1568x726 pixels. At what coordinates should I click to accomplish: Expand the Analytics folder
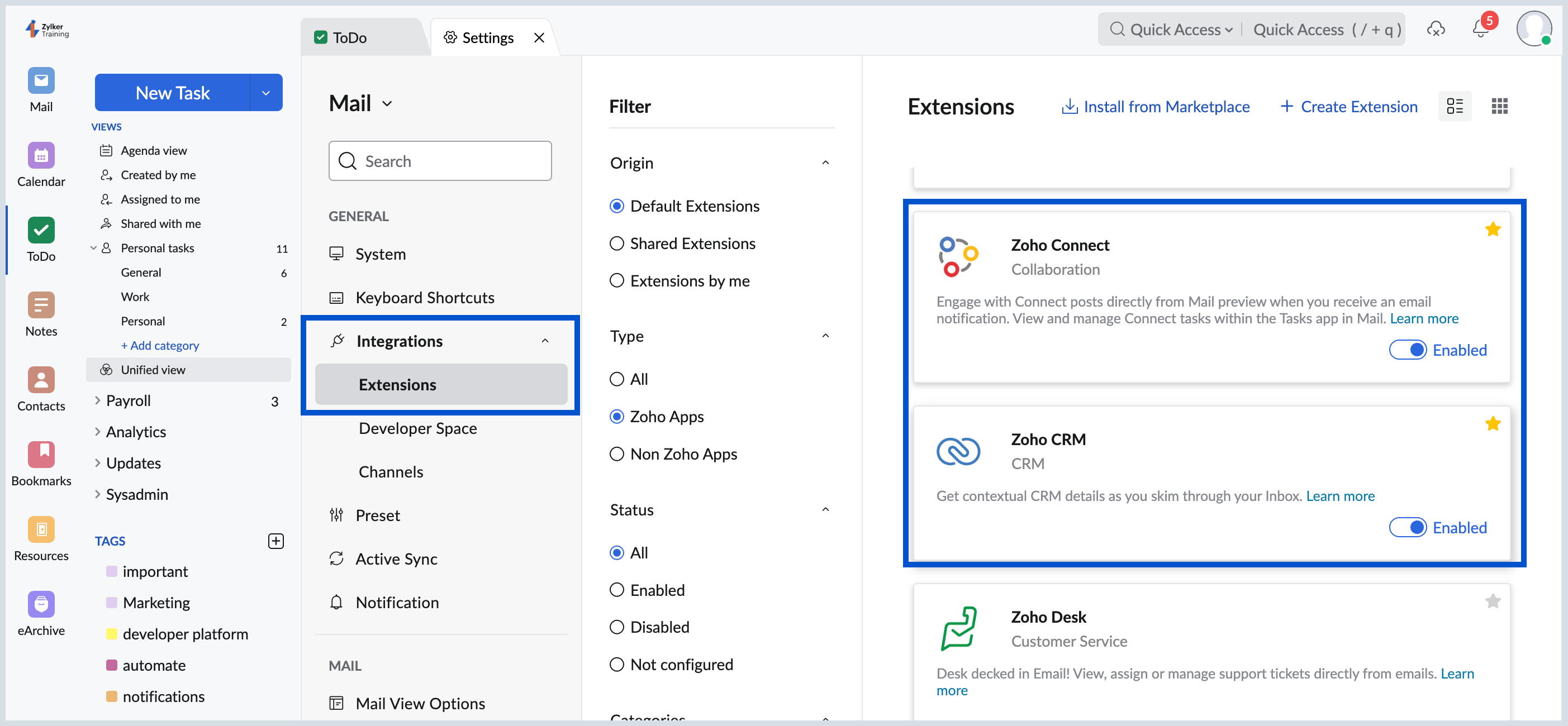[97, 432]
